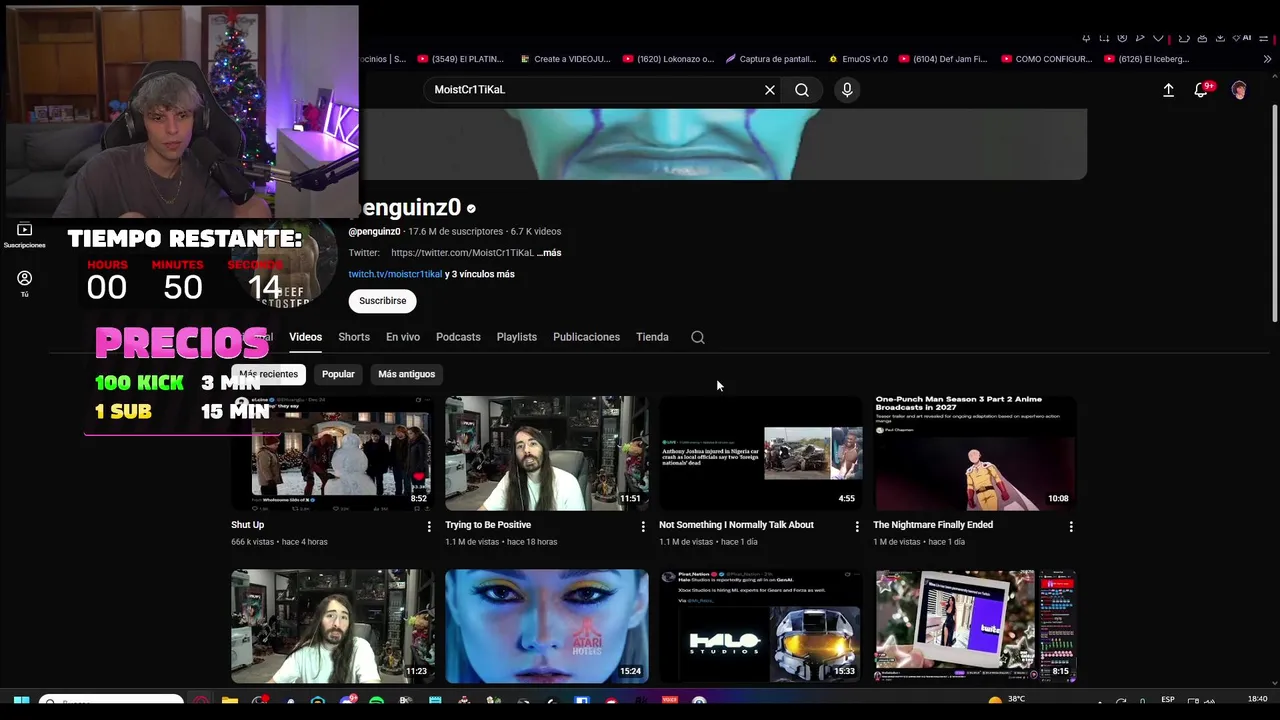Open the taskbar weather showing 38°C
Screen dimensions: 1280x720
[x=1007, y=700]
